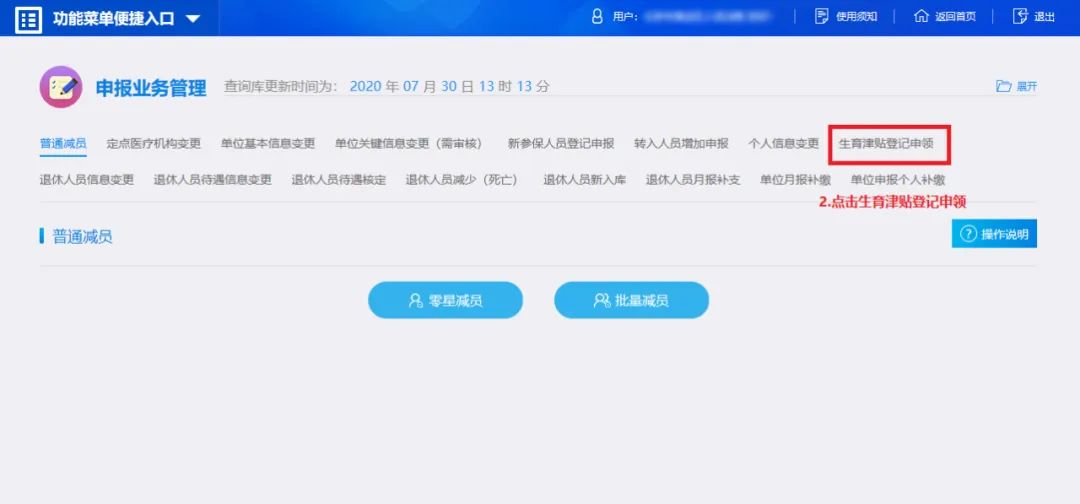Return to home via 返回首页
The image size is (1080, 504).
point(944,17)
